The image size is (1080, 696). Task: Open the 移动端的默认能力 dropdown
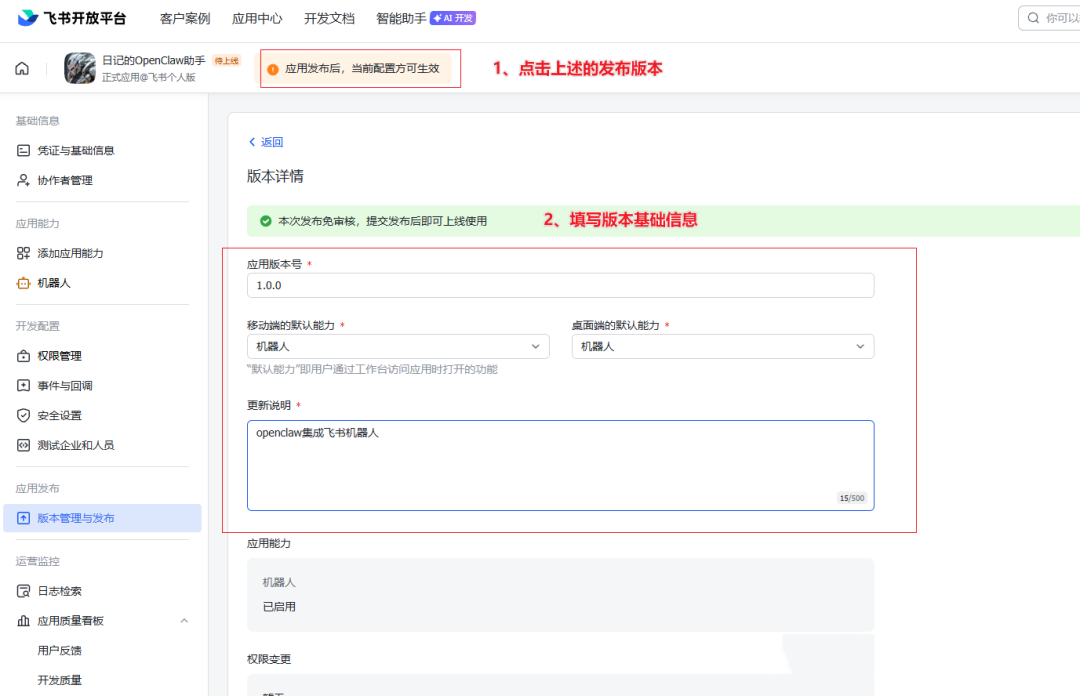click(537, 345)
